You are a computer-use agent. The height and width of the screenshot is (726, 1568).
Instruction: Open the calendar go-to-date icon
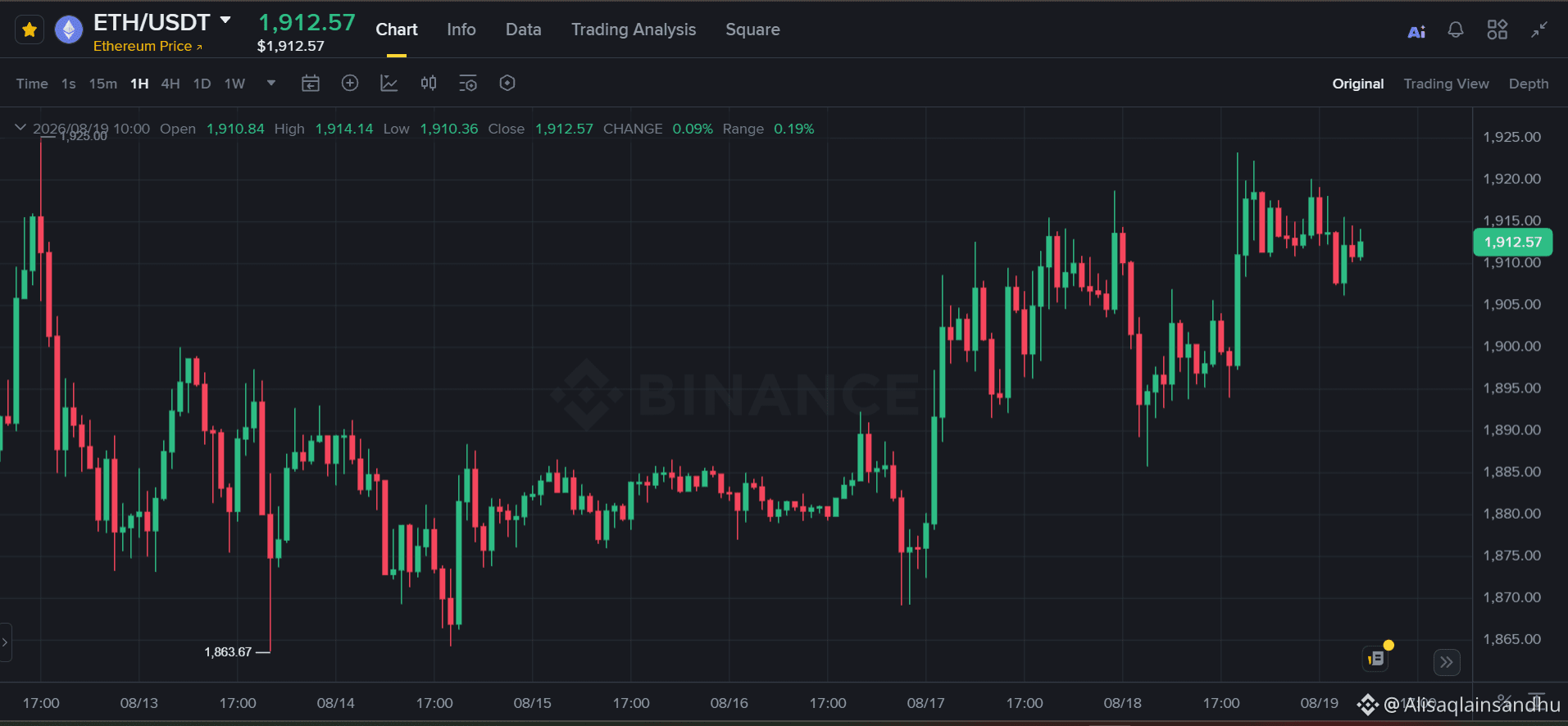(x=311, y=83)
